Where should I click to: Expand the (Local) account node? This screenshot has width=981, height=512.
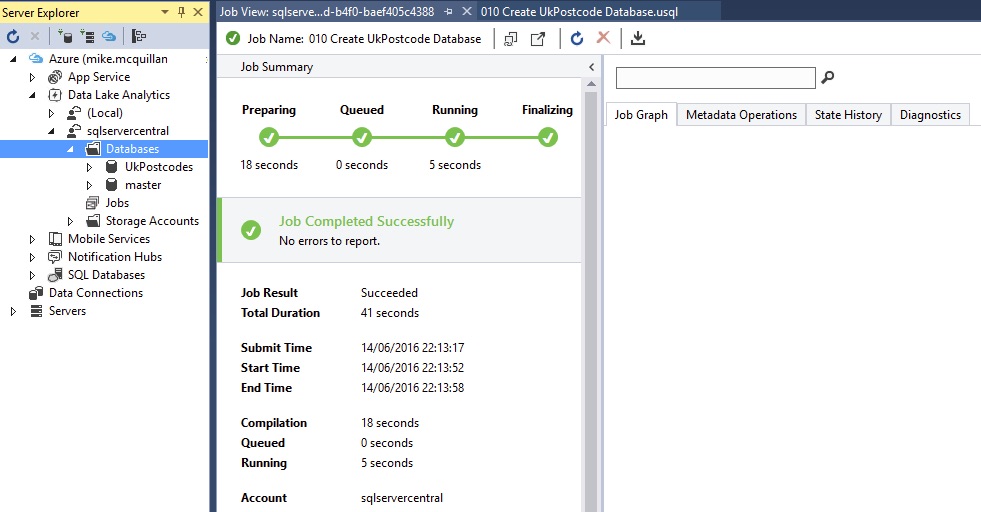click(51, 113)
